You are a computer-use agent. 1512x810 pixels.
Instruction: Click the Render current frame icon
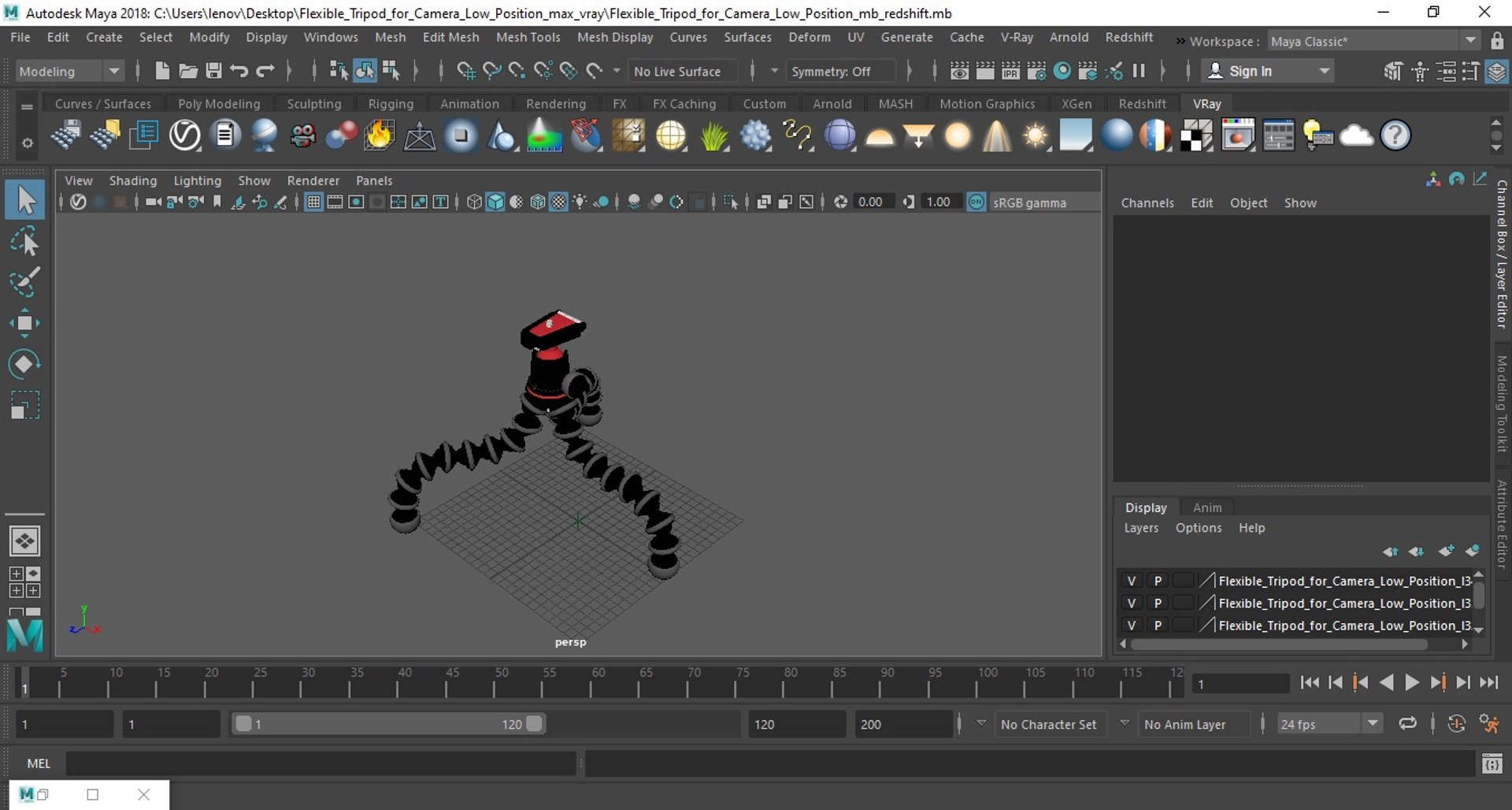coord(984,71)
